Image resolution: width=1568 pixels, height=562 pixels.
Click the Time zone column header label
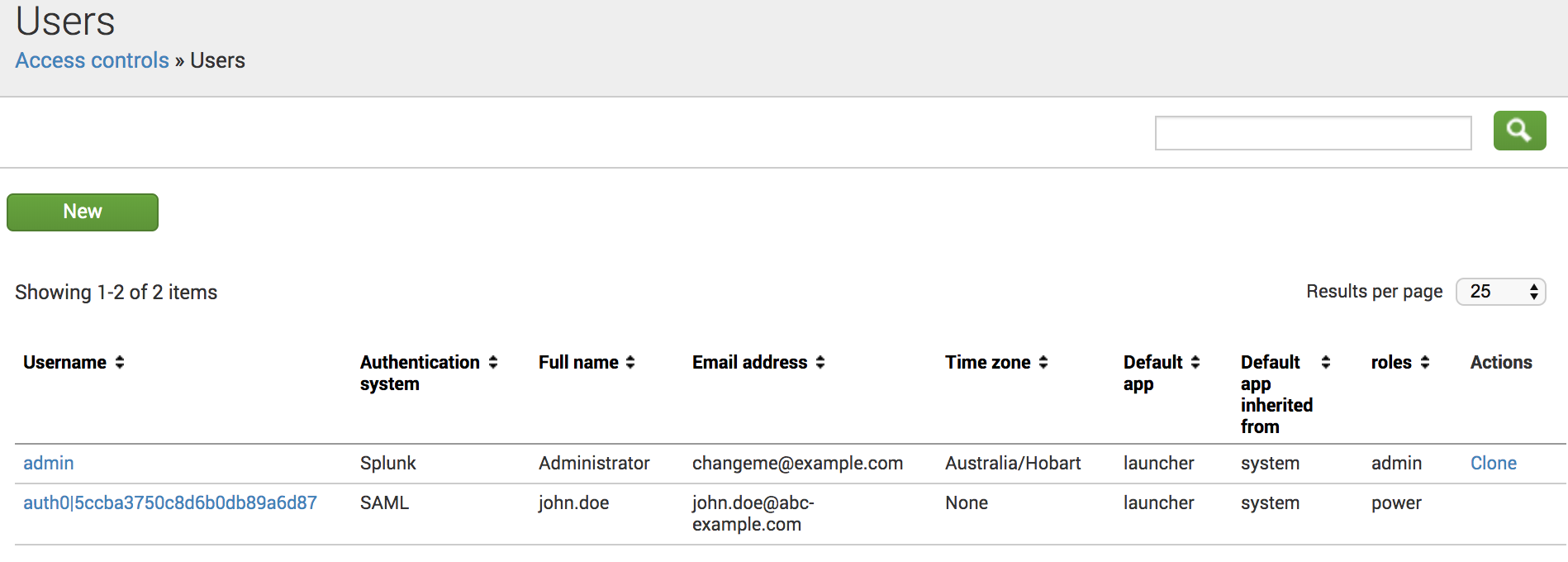coord(987,362)
